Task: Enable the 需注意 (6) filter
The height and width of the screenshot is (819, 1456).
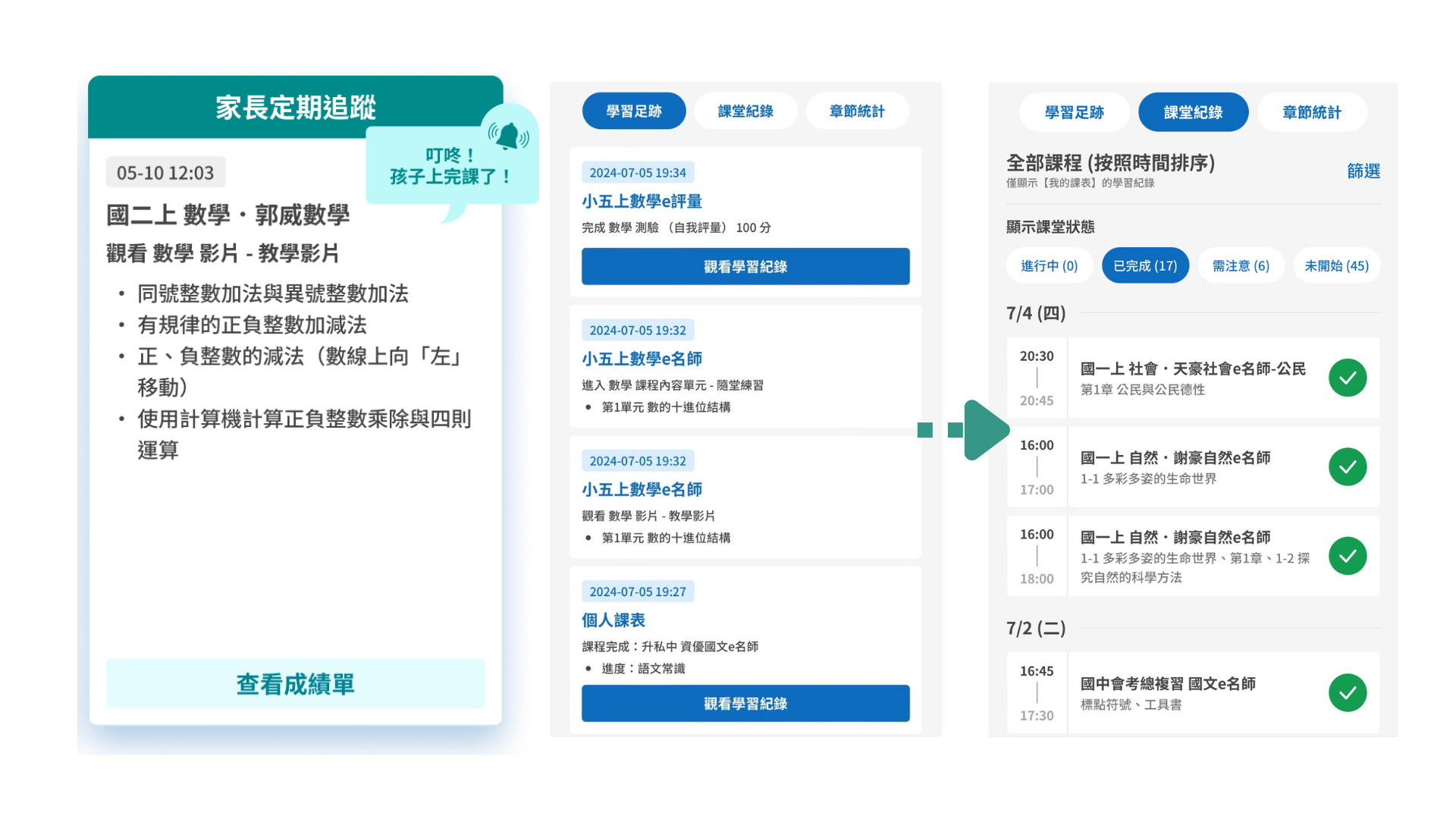Action: point(1241,265)
